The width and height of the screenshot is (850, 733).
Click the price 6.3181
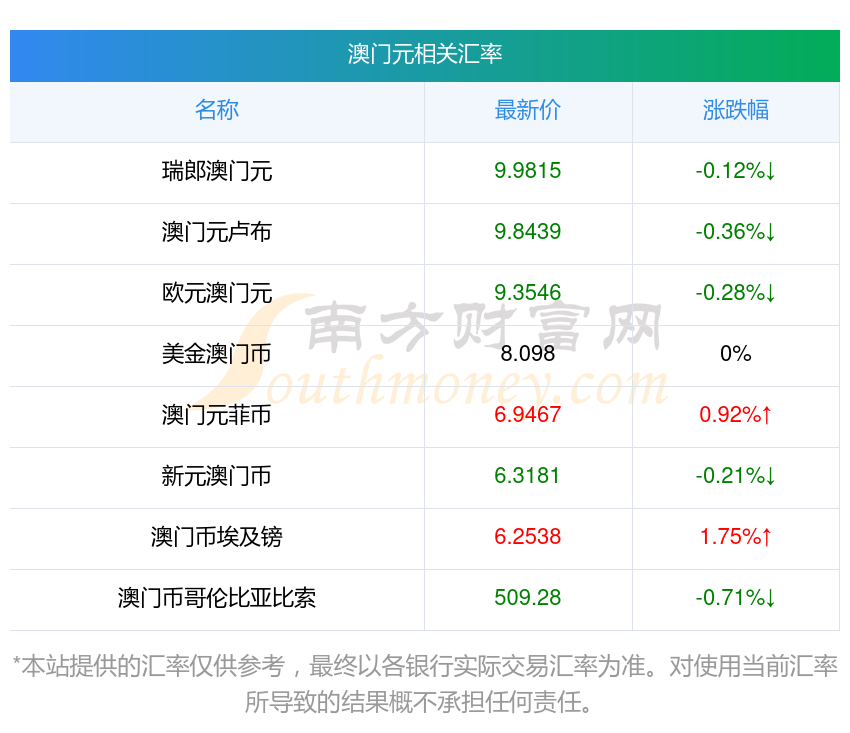pos(527,475)
